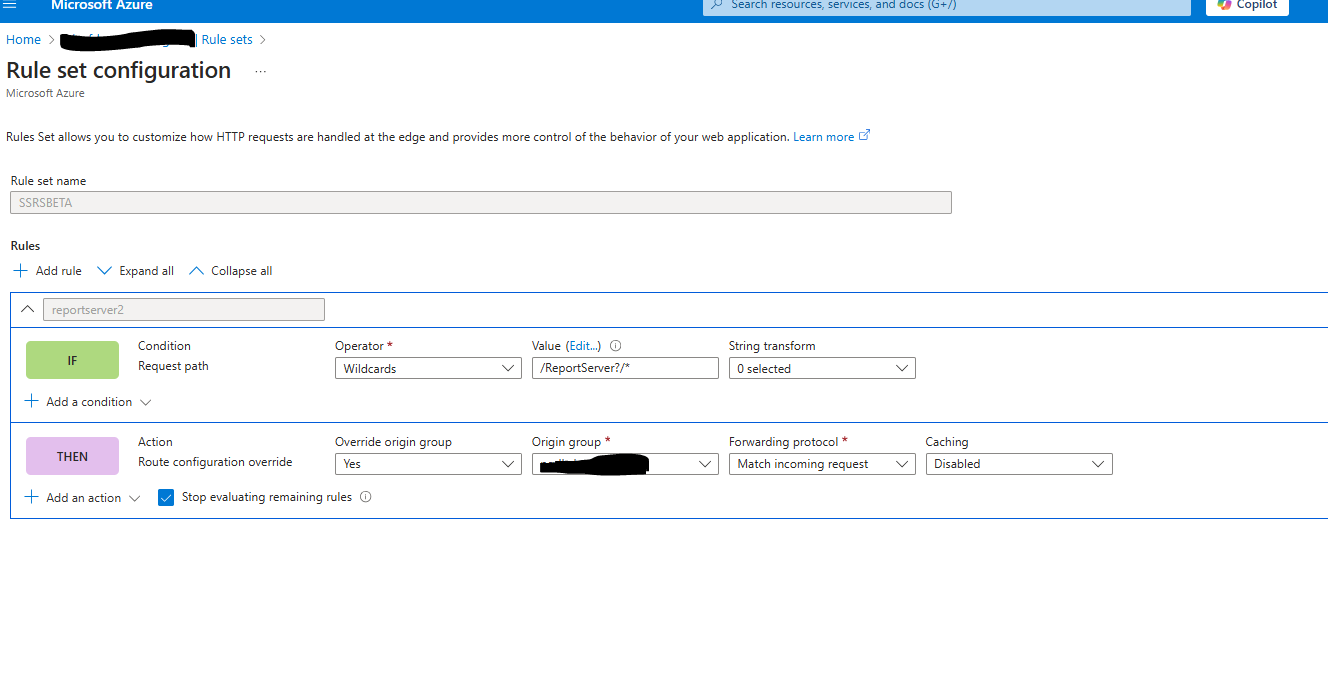Open the Caching dropdown showing Disabled

tap(1019, 464)
